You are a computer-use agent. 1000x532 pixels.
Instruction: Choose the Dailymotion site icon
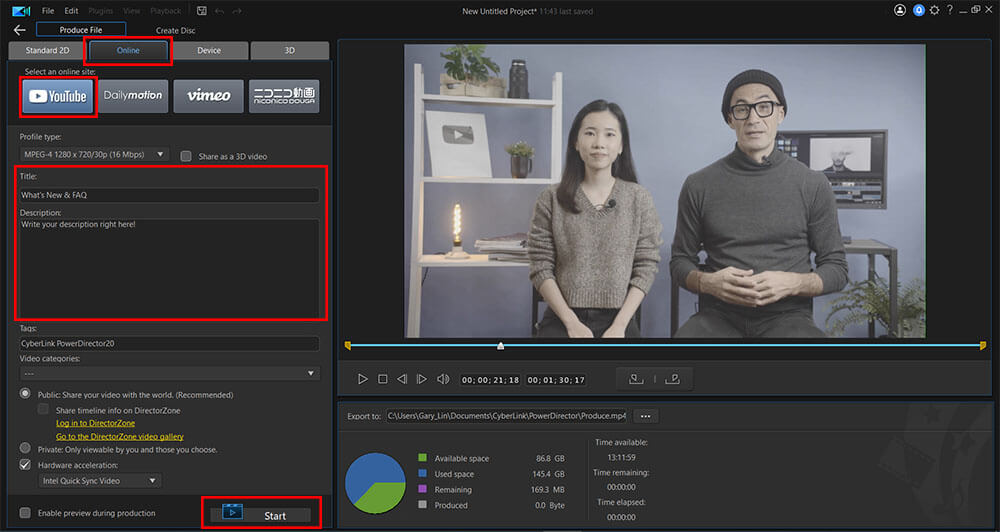[132, 96]
